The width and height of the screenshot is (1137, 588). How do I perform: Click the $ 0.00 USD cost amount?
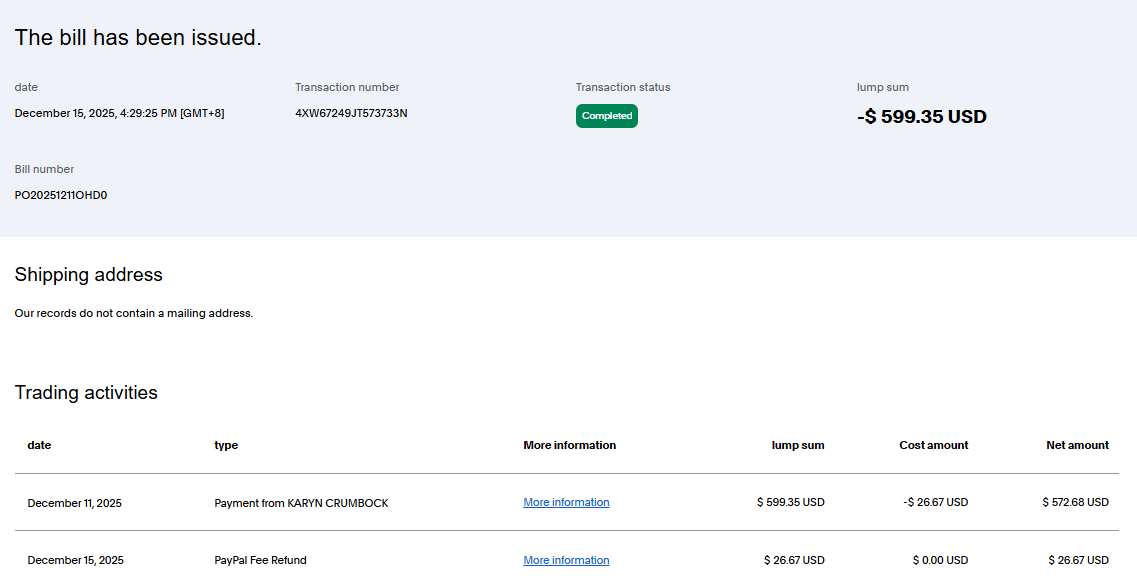point(940,560)
